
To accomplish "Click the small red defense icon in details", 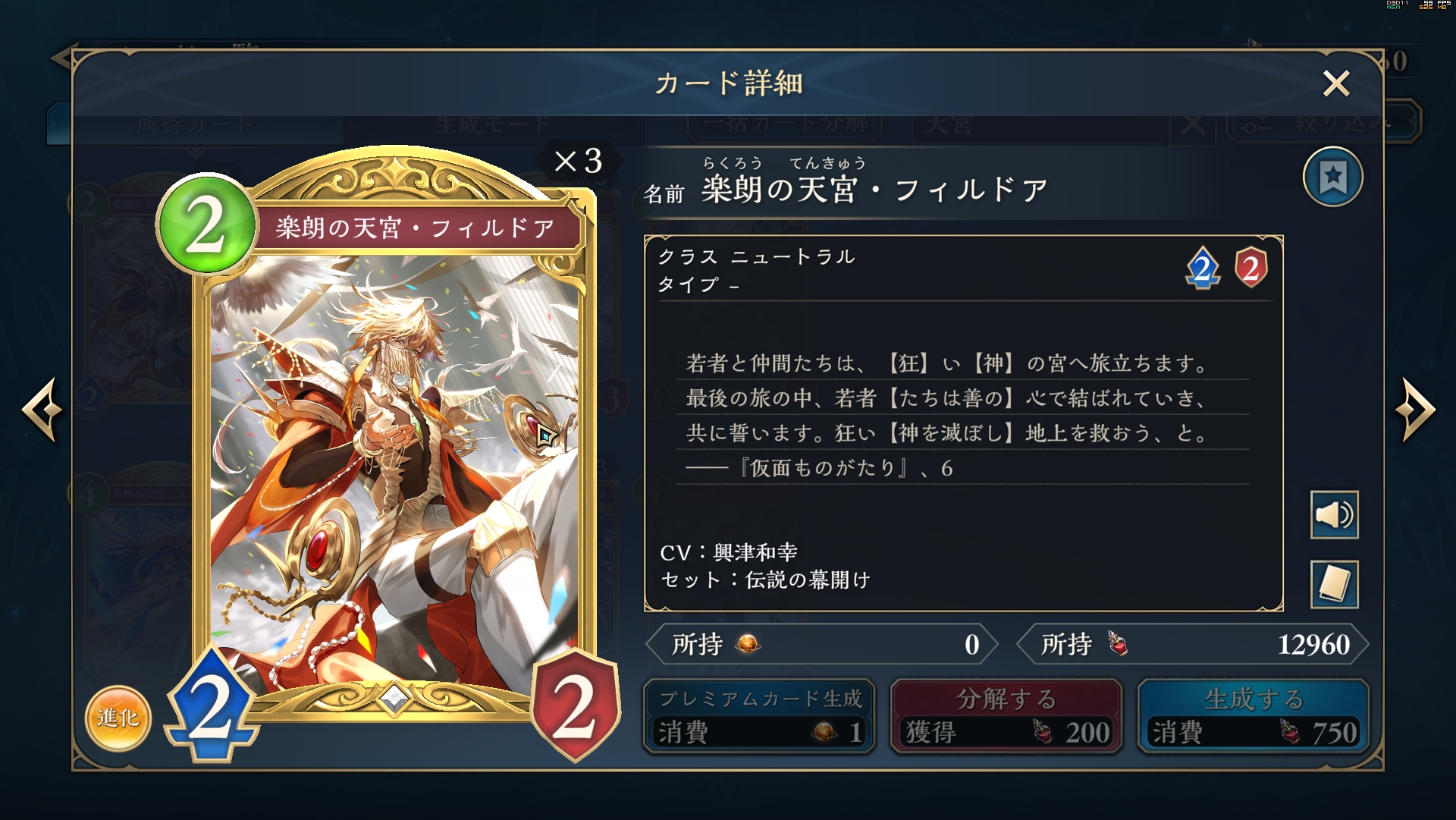I will pos(1250,267).
